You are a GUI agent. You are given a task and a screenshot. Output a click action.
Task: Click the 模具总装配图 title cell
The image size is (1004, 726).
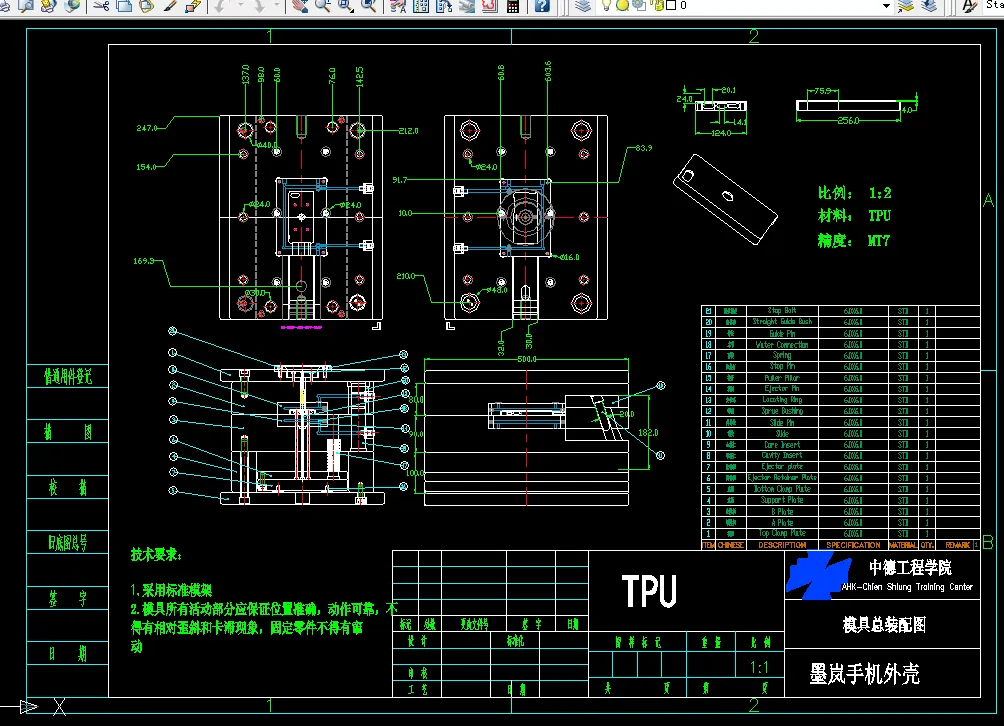pos(884,624)
